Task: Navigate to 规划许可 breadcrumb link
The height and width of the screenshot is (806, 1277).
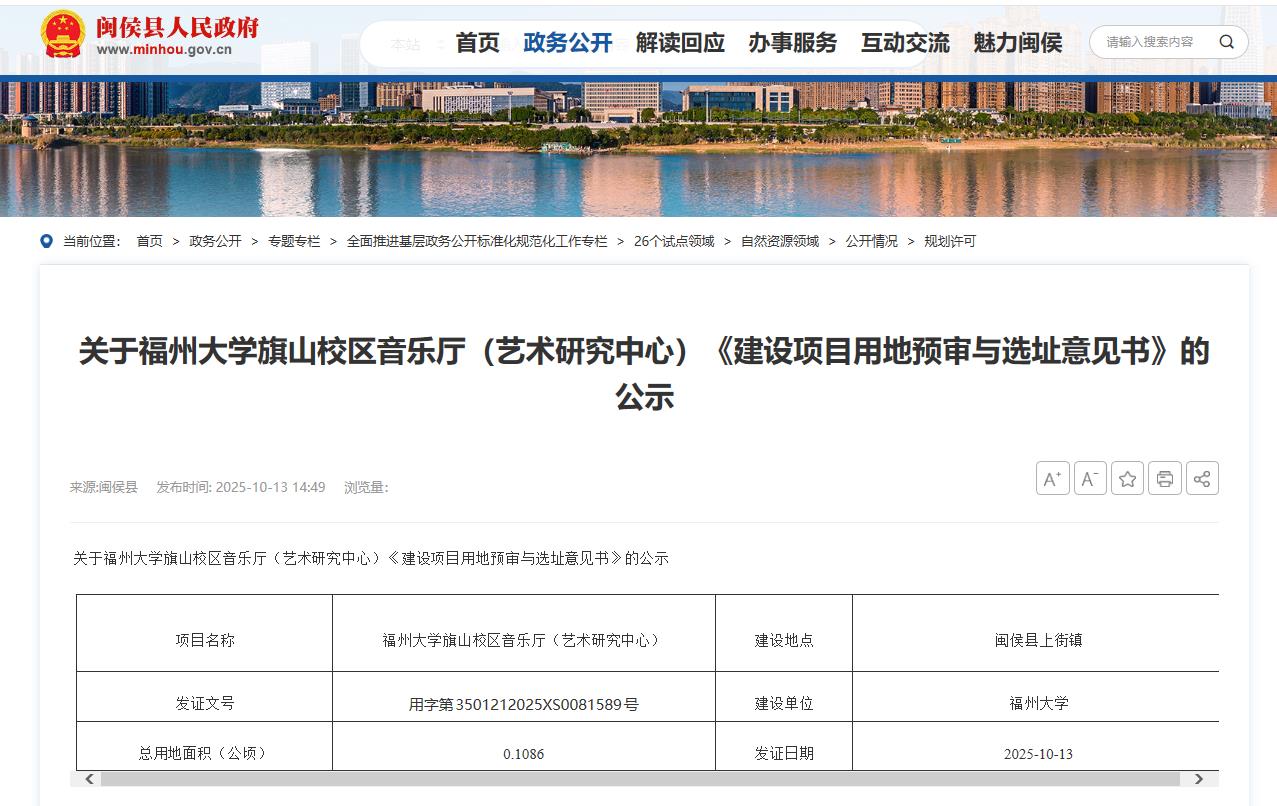Action: 949,241
